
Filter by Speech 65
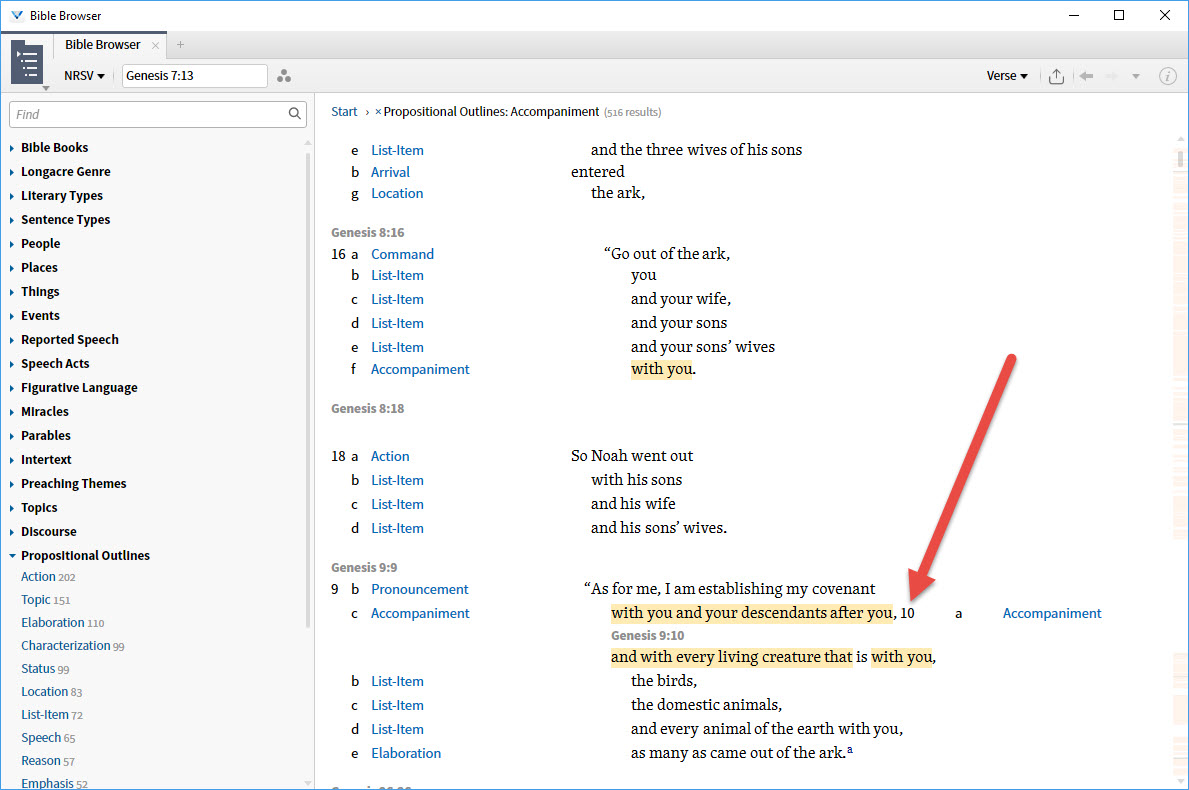48,738
